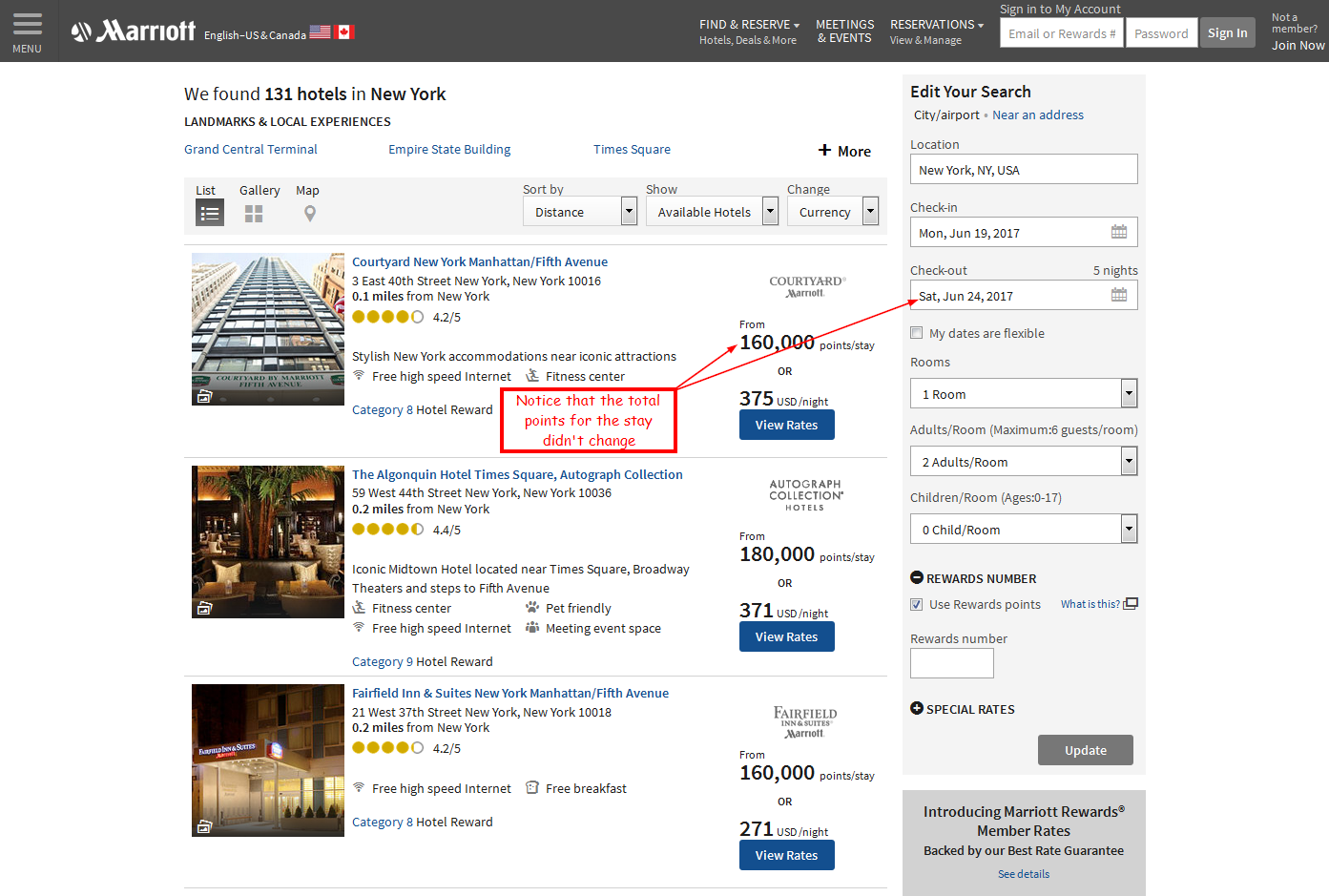Open Empire State Building landmark link
The image size is (1329, 896).
pyautogui.click(x=449, y=149)
